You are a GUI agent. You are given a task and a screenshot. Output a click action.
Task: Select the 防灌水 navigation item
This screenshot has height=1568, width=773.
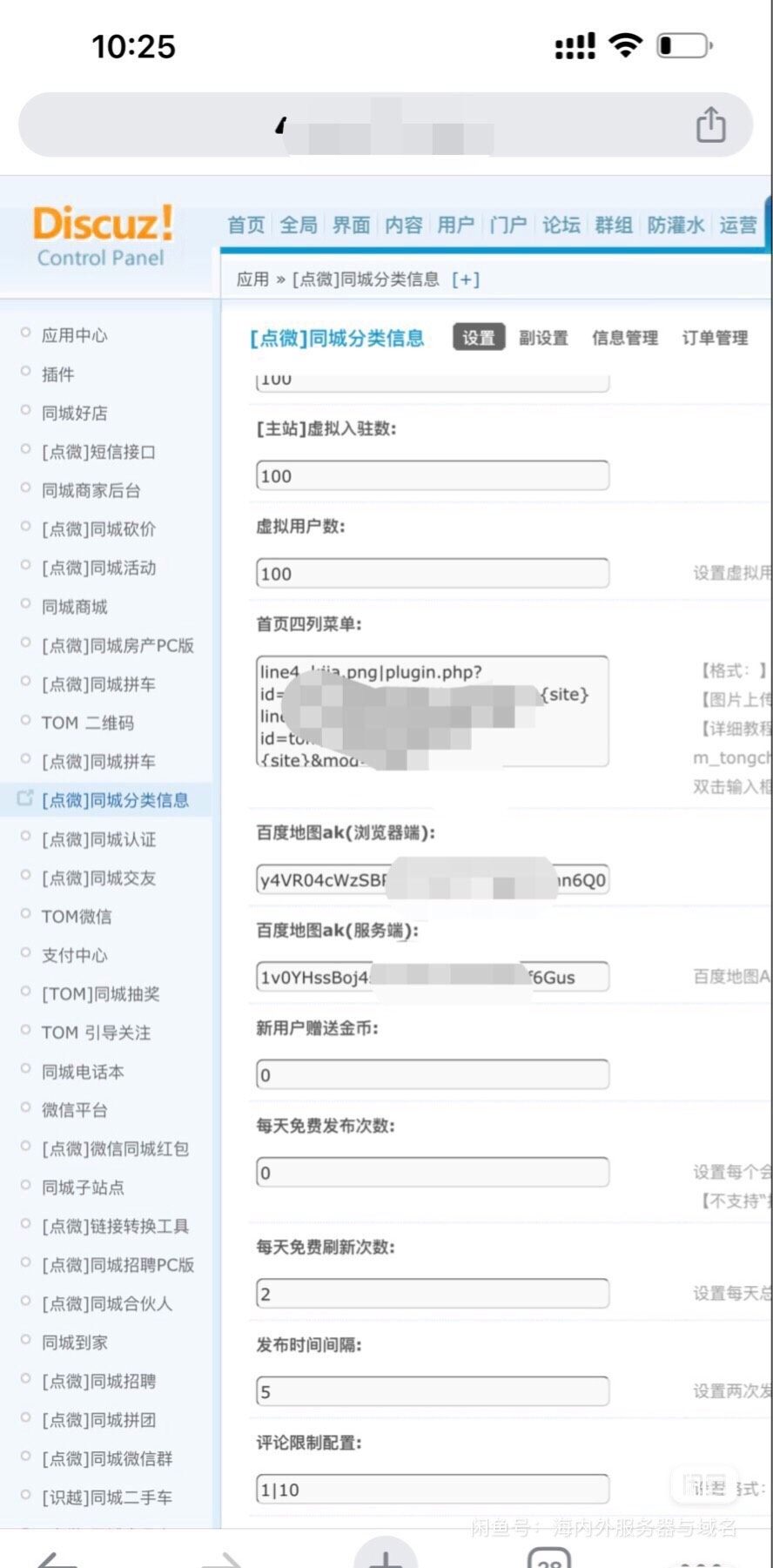(676, 225)
